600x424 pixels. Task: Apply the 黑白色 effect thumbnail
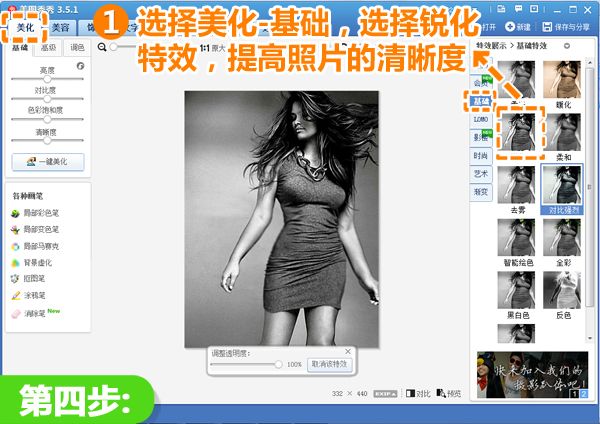click(517, 295)
